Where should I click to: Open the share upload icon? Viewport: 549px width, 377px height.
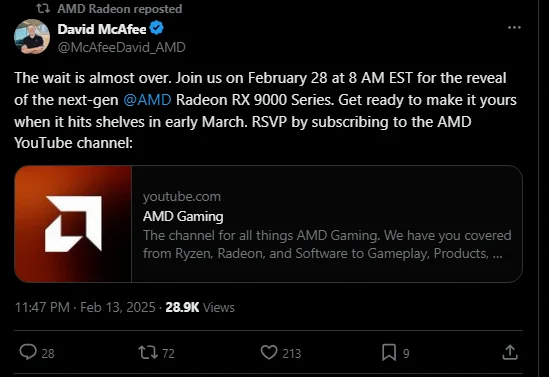coord(510,352)
